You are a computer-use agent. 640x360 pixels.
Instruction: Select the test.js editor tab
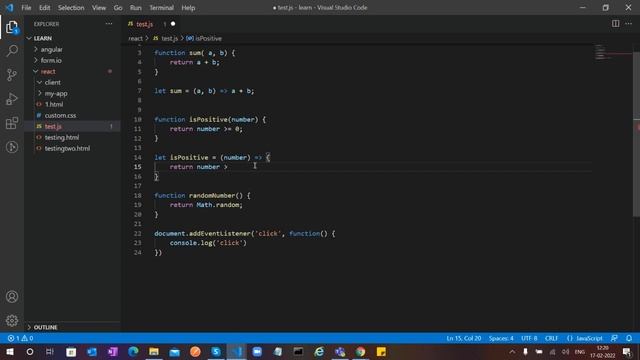tap(152, 24)
